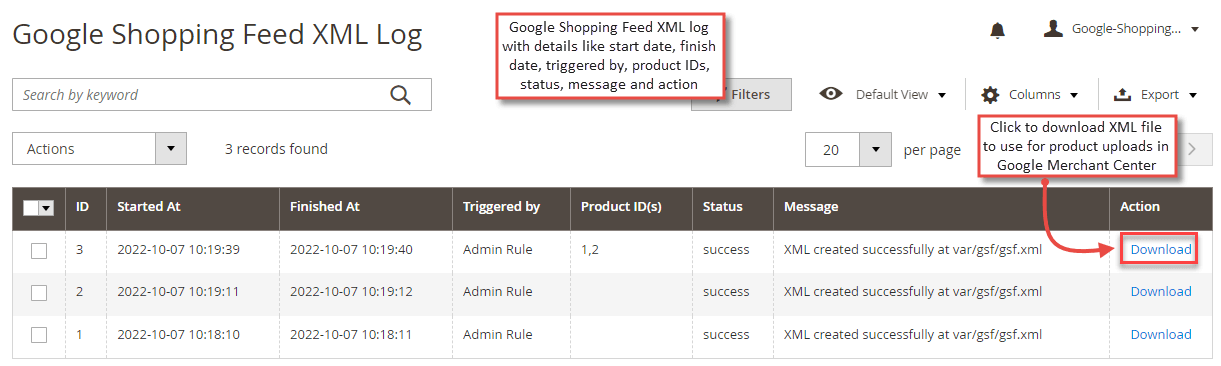Screen dimensions: 1221x366
Task: Click the Columns gear icon
Action: (990, 95)
